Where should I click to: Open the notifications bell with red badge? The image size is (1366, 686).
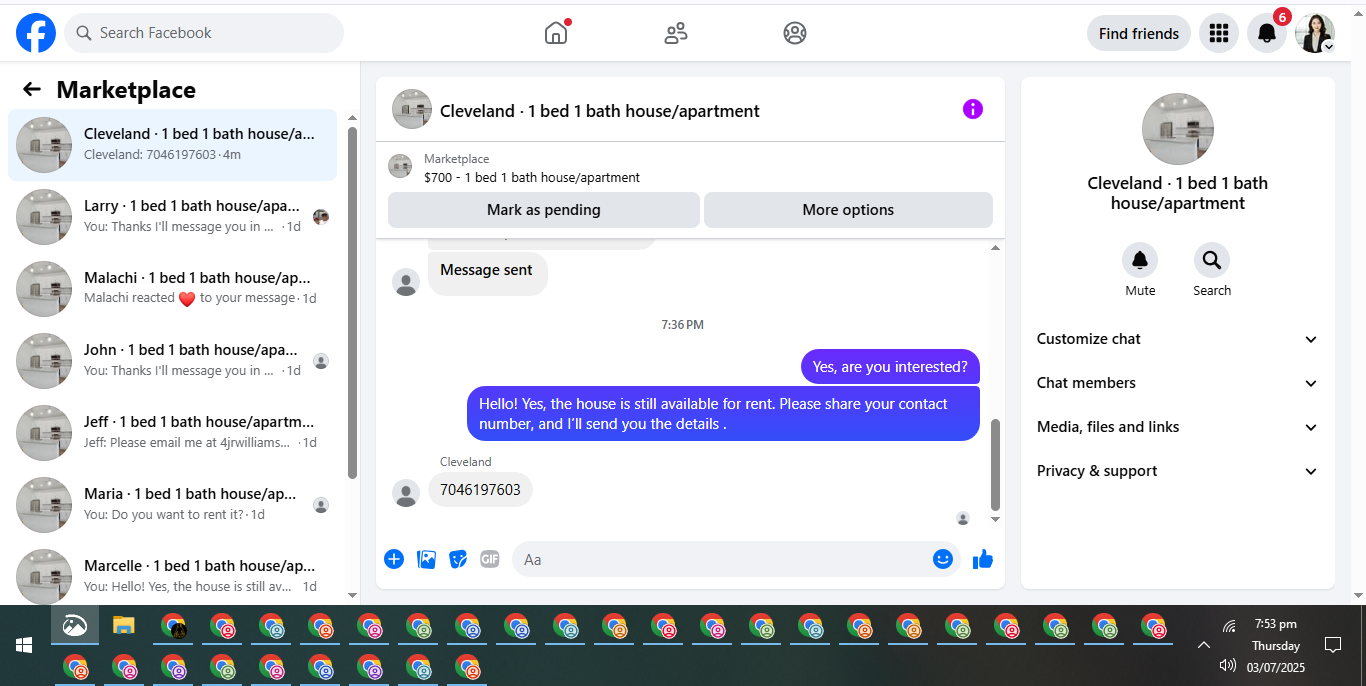1267,33
